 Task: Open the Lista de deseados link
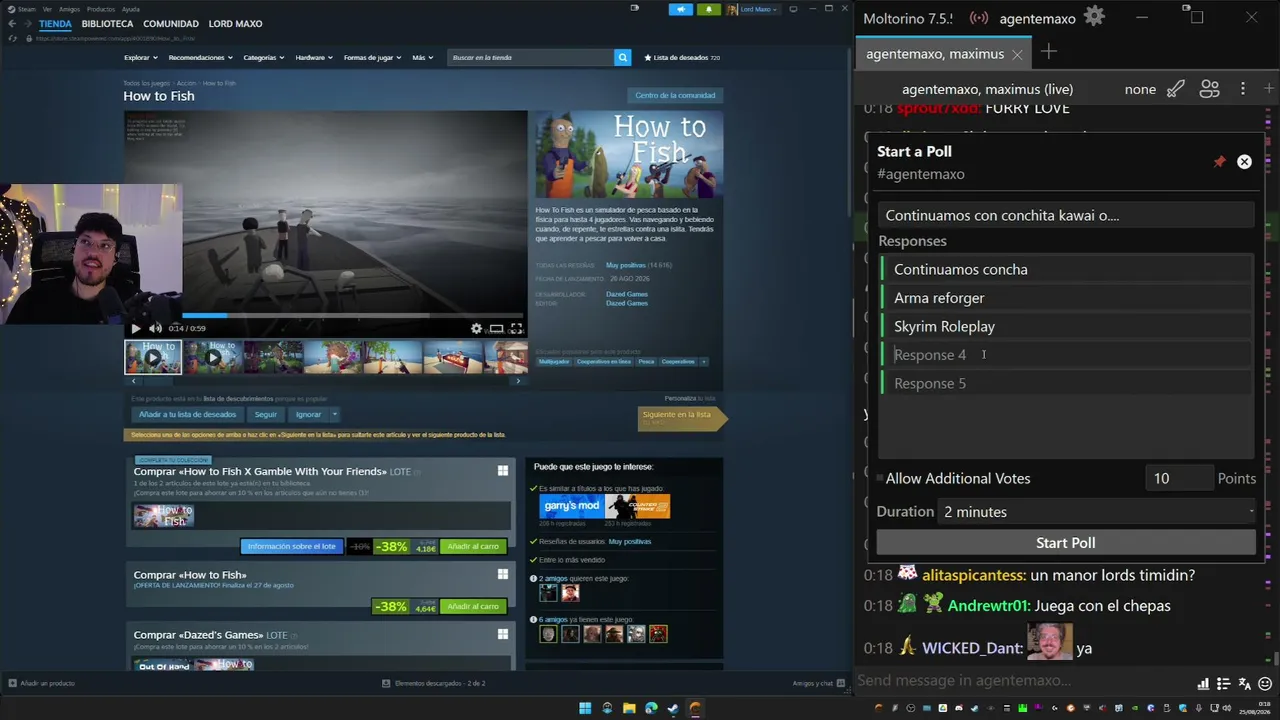682,58
